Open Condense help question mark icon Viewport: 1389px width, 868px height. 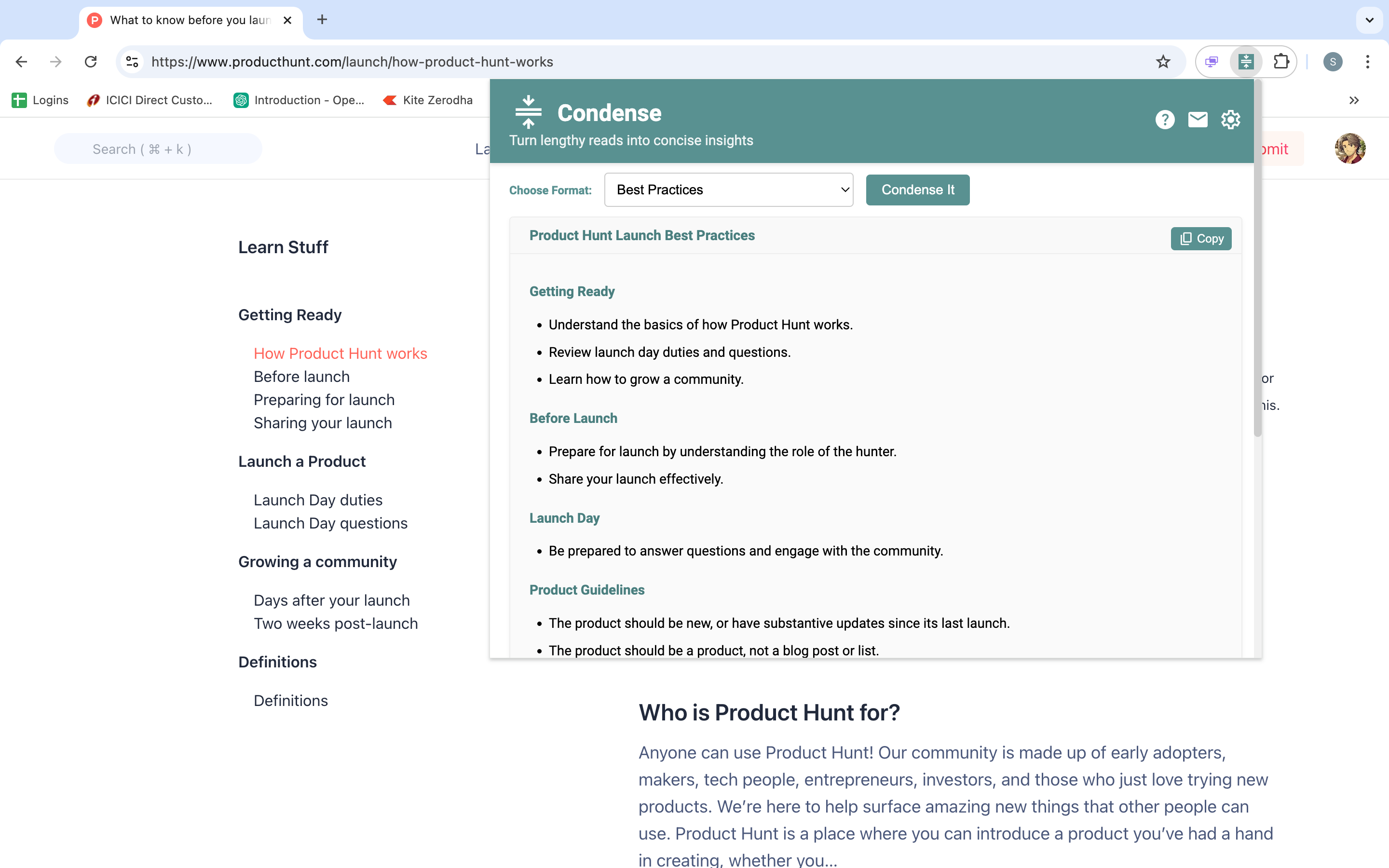point(1165,120)
